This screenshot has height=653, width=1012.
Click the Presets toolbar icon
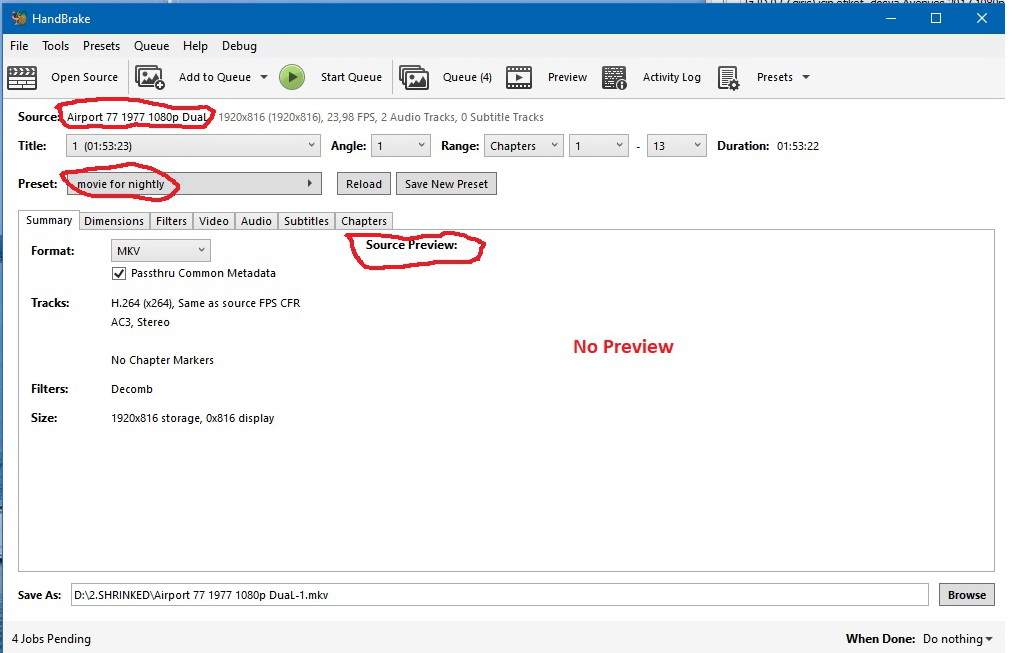(729, 76)
